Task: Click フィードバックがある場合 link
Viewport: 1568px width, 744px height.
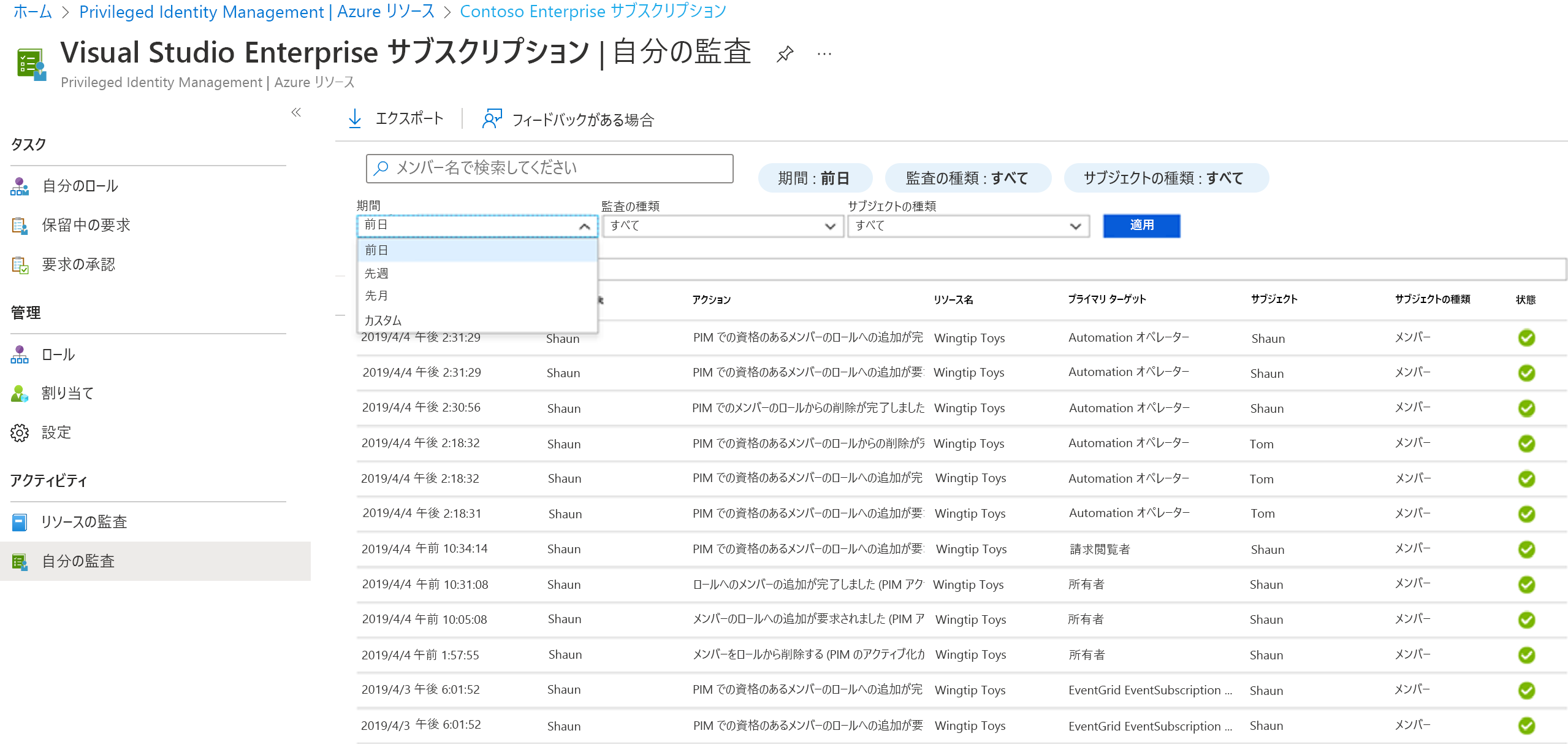Action: (568, 119)
